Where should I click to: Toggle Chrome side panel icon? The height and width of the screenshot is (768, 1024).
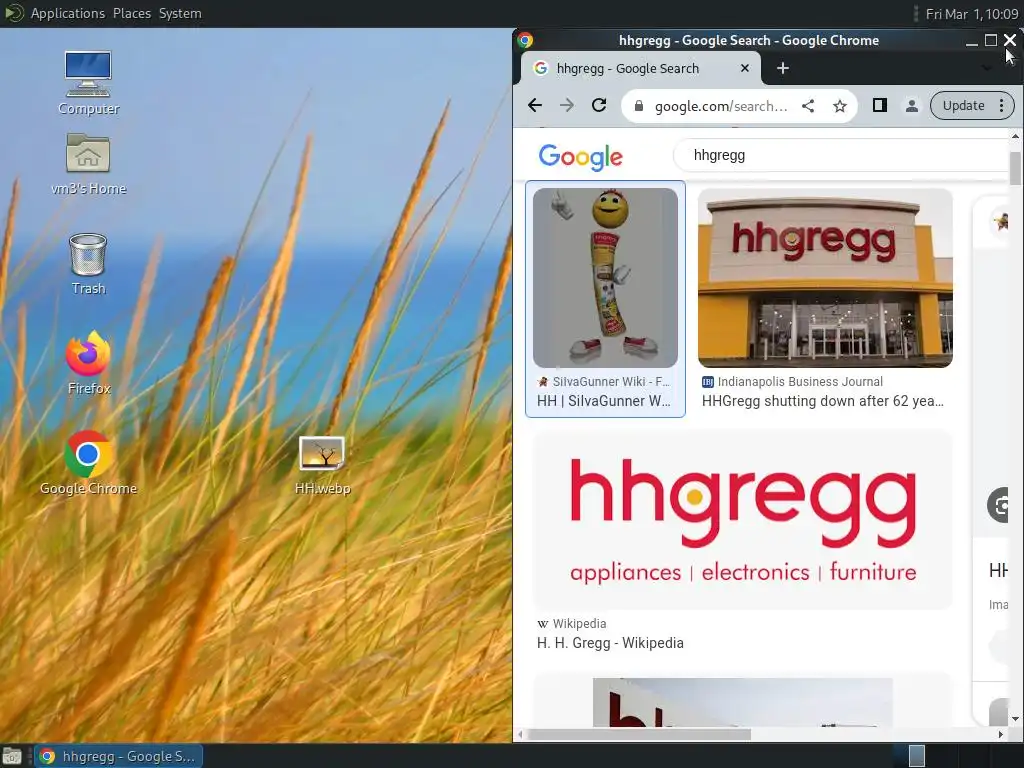880,105
